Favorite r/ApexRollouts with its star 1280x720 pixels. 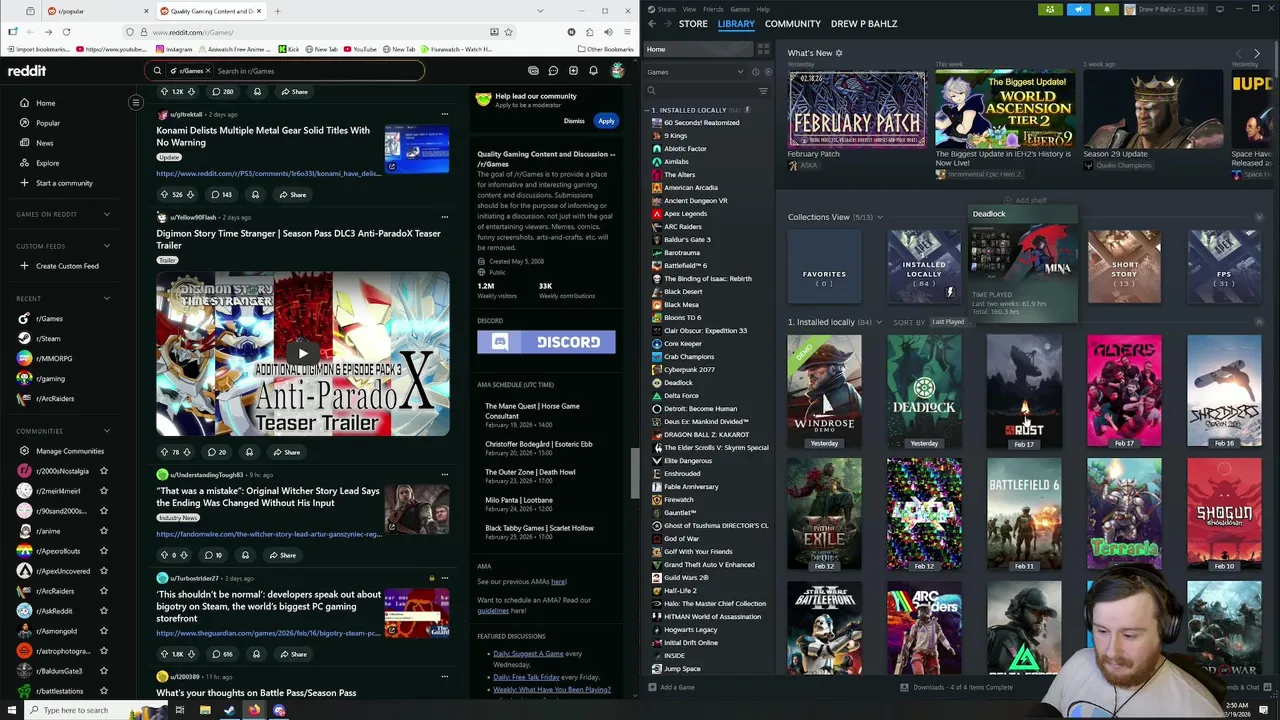click(x=104, y=551)
